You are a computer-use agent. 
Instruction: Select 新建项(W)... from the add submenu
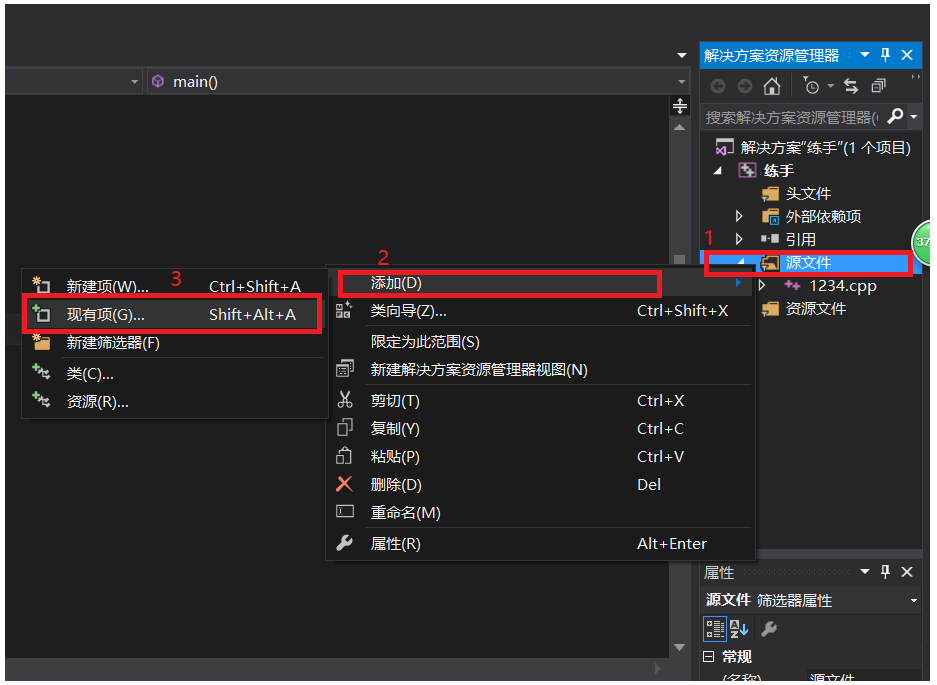tap(175, 286)
